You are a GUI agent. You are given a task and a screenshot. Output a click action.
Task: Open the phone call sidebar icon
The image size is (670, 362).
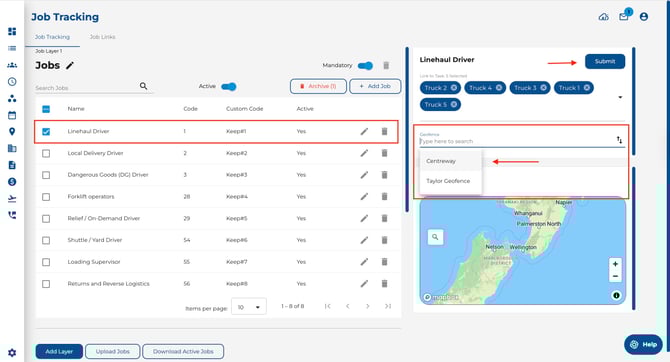[12, 215]
